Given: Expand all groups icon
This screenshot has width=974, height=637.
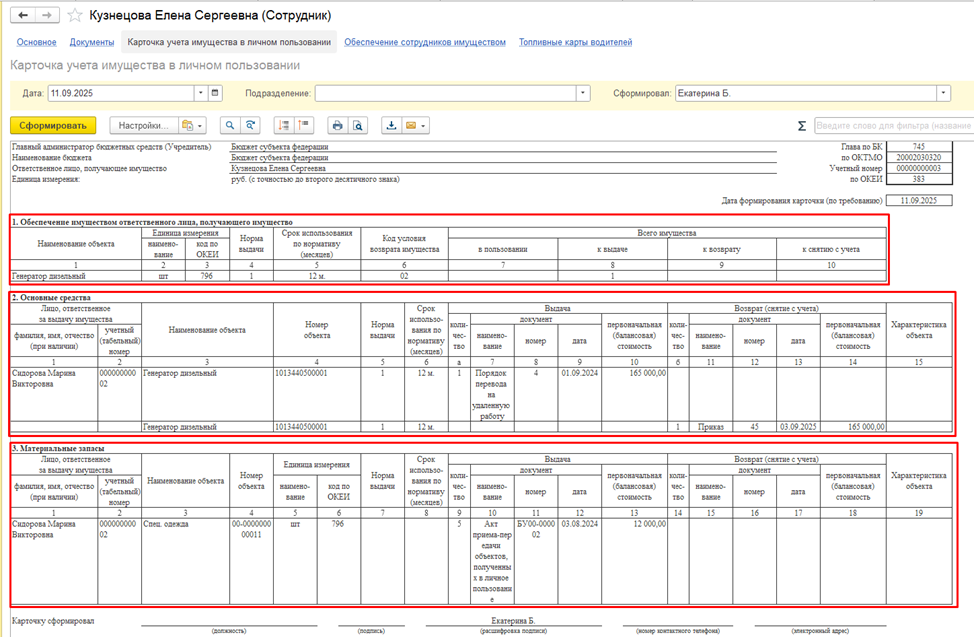Looking at the screenshot, I should click(x=284, y=126).
